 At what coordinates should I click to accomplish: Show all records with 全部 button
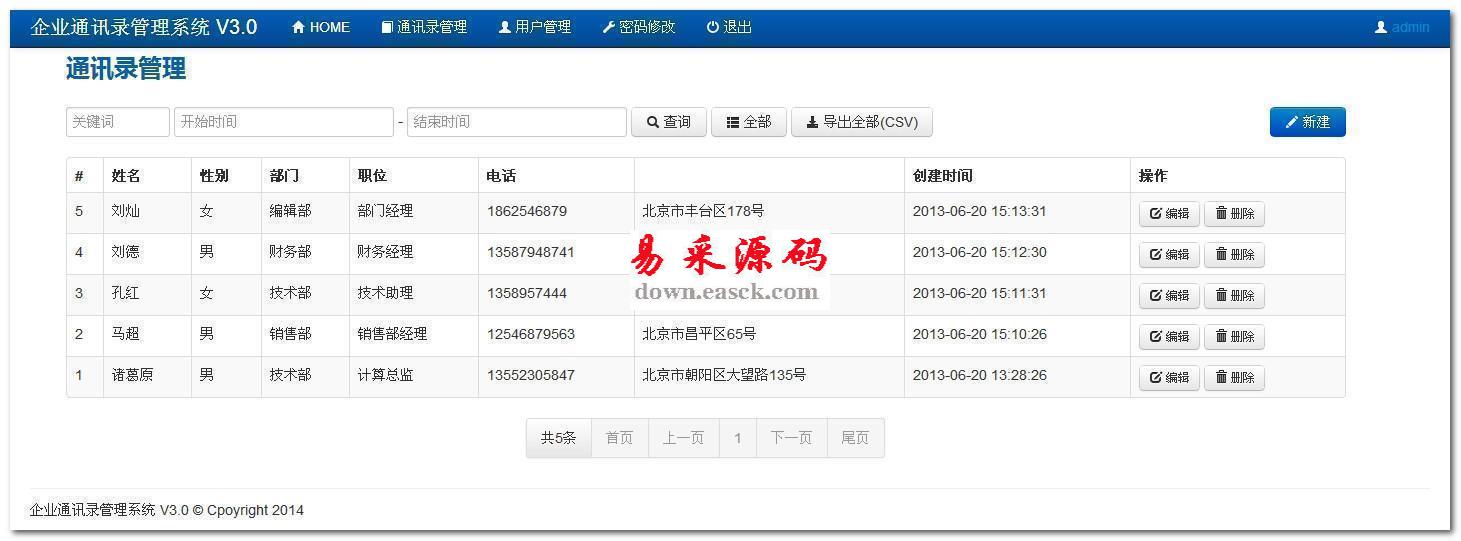point(748,122)
